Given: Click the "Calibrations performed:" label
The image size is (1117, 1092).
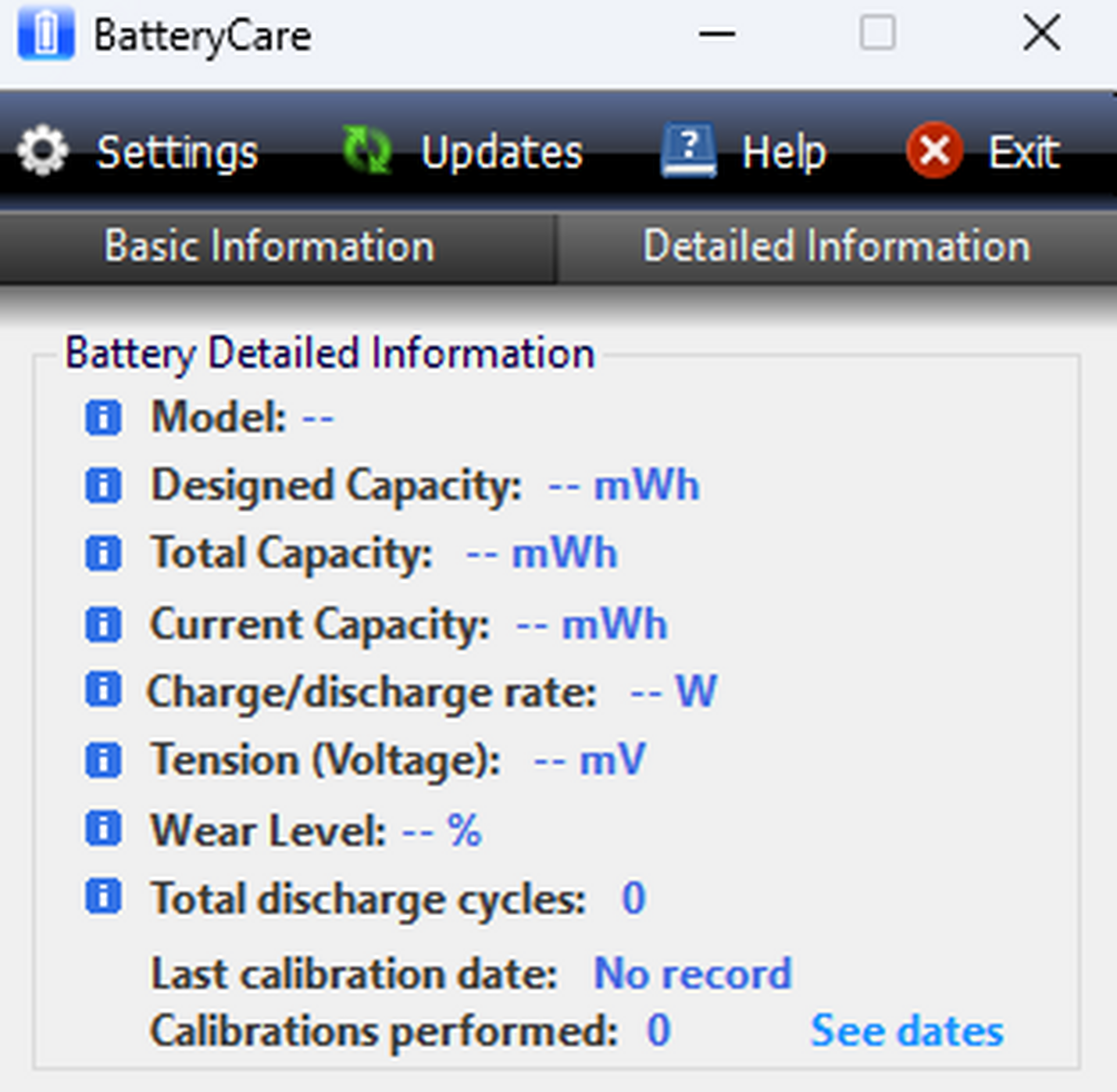Looking at the screenshot, I should [x=384, y=1032].
